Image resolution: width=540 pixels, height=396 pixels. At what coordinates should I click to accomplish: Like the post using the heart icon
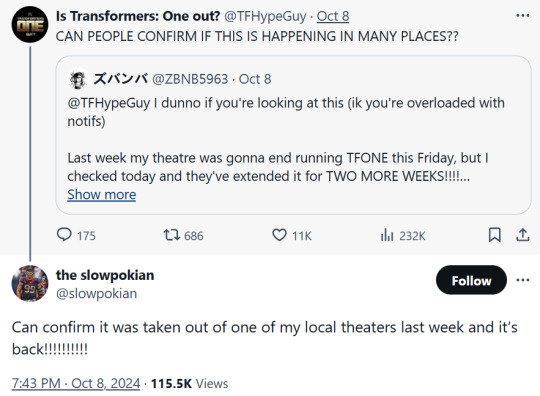point(279,235)
